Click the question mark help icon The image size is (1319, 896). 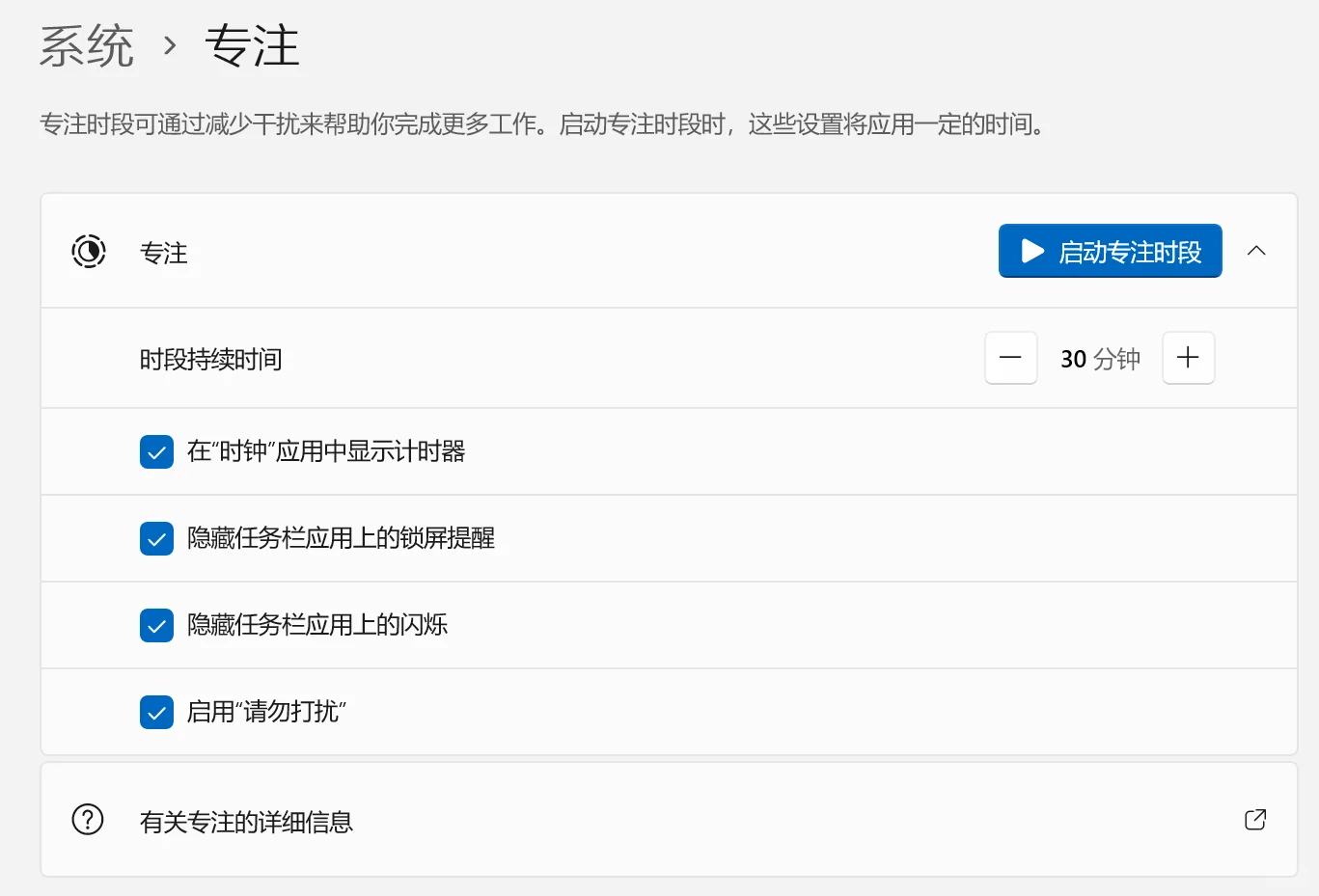(x=87, y=819)
